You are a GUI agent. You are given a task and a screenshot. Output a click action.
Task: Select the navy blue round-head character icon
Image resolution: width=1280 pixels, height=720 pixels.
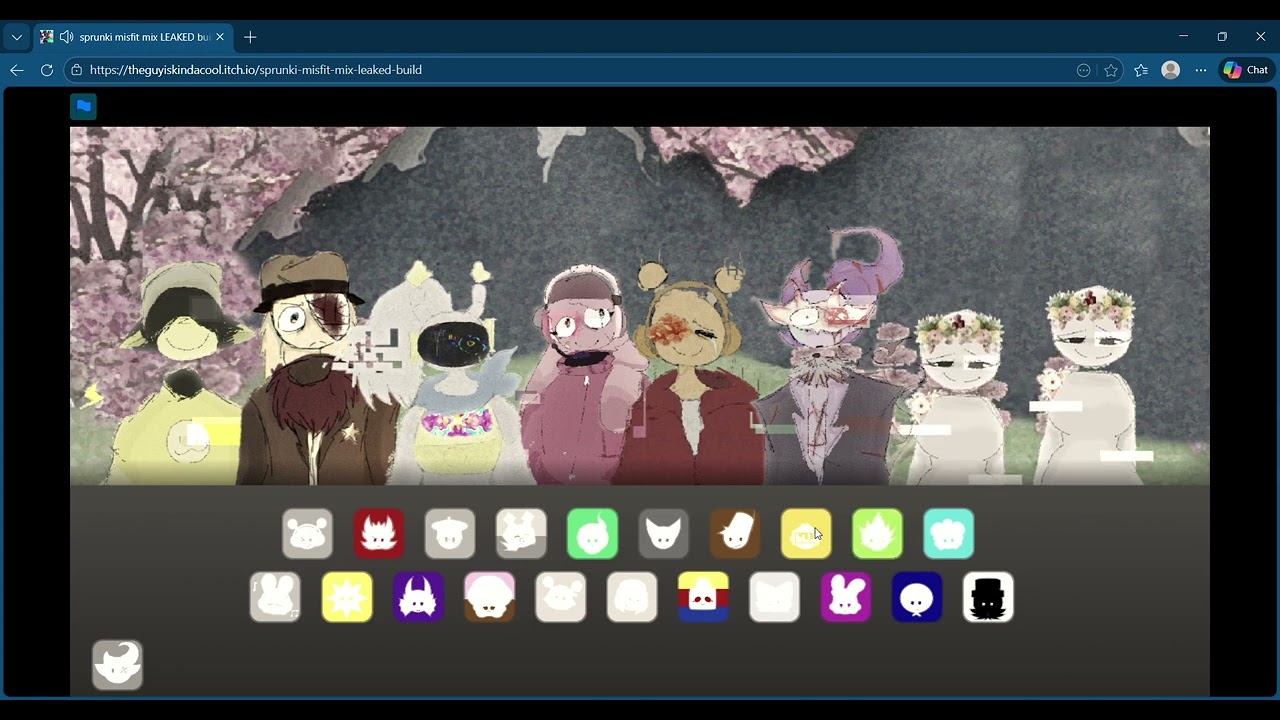[x=917, y=597]
